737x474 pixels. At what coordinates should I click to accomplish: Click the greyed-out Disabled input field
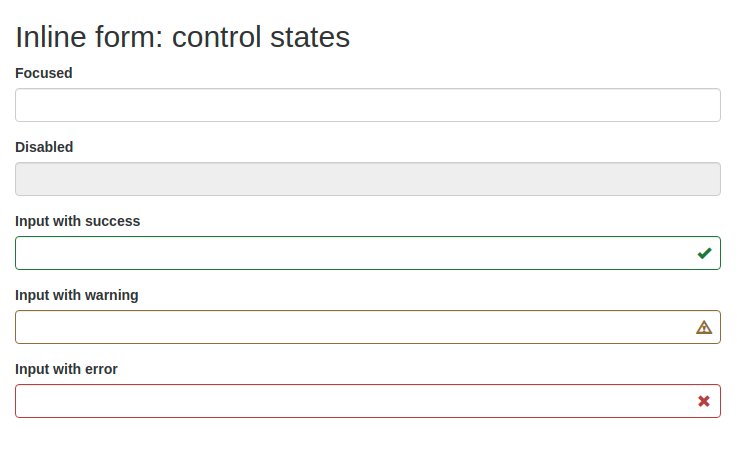point(368,179)
